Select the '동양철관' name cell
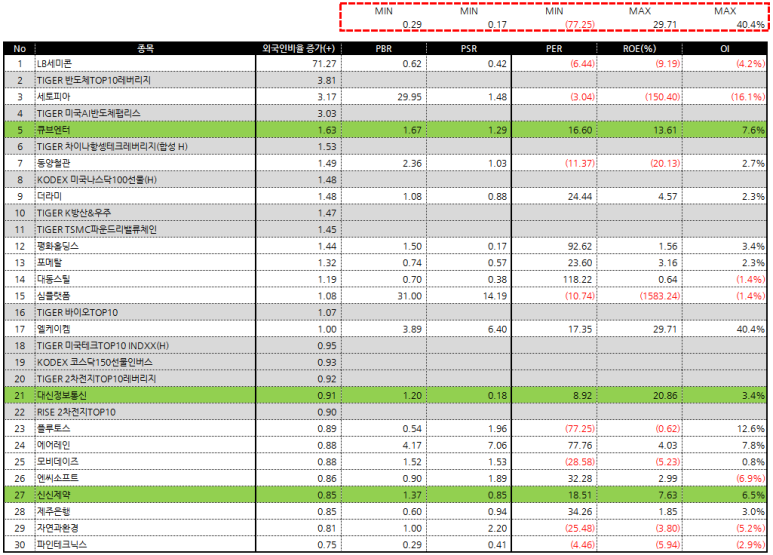 (x=54, y=163)
